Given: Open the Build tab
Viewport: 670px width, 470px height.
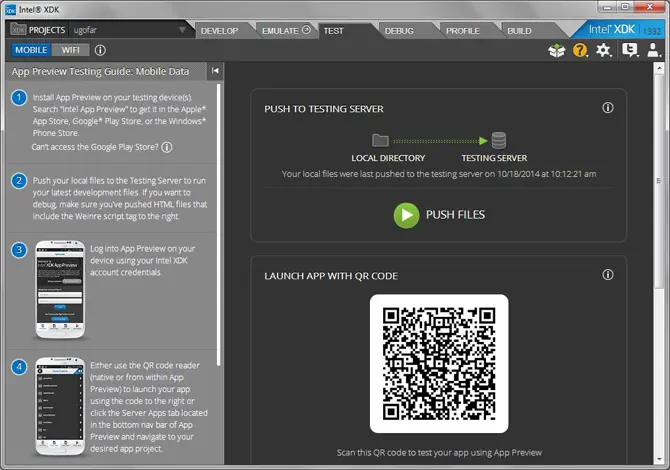Looking at the screenshot, I should pyautogui.click(x=519, y=31).
